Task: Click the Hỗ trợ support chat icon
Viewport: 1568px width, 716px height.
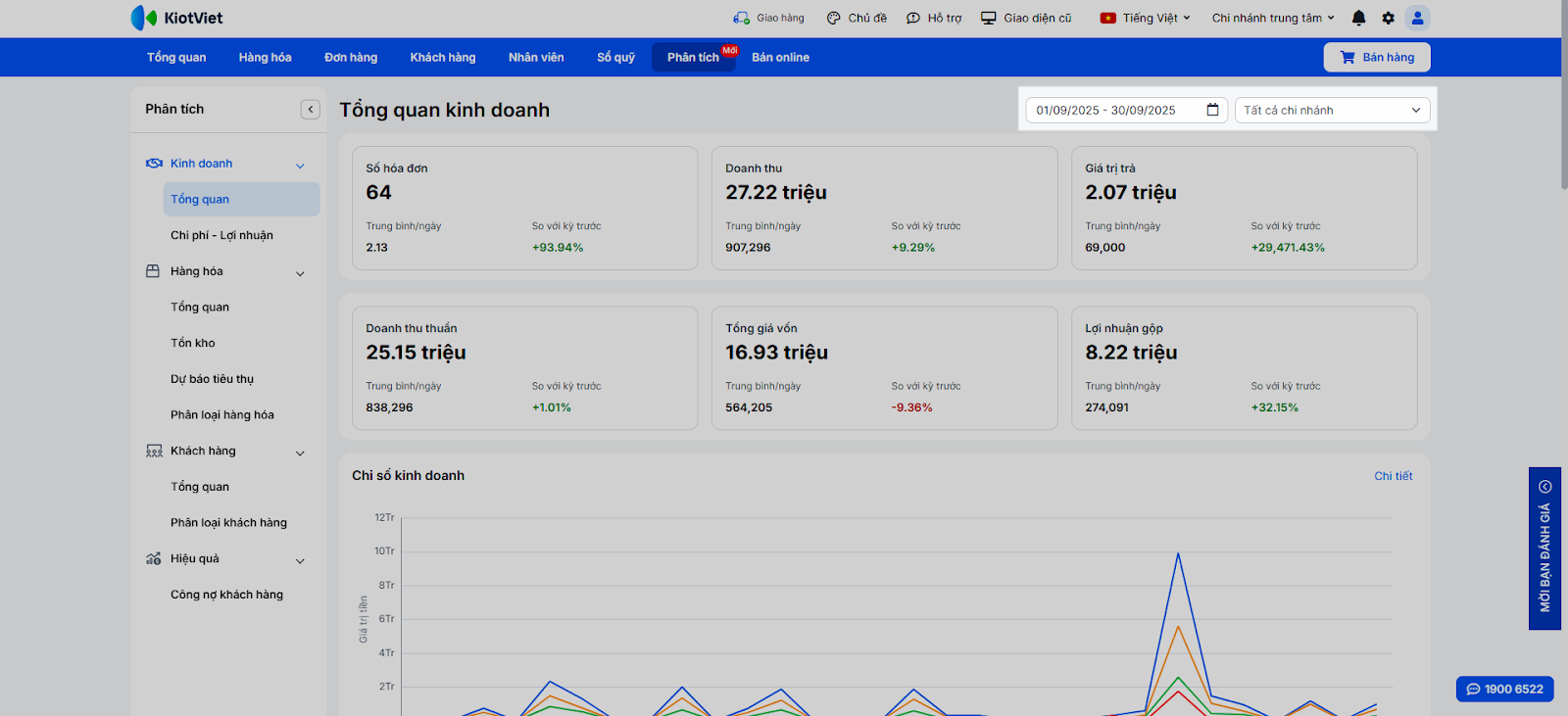Action: tap(913, 18)
